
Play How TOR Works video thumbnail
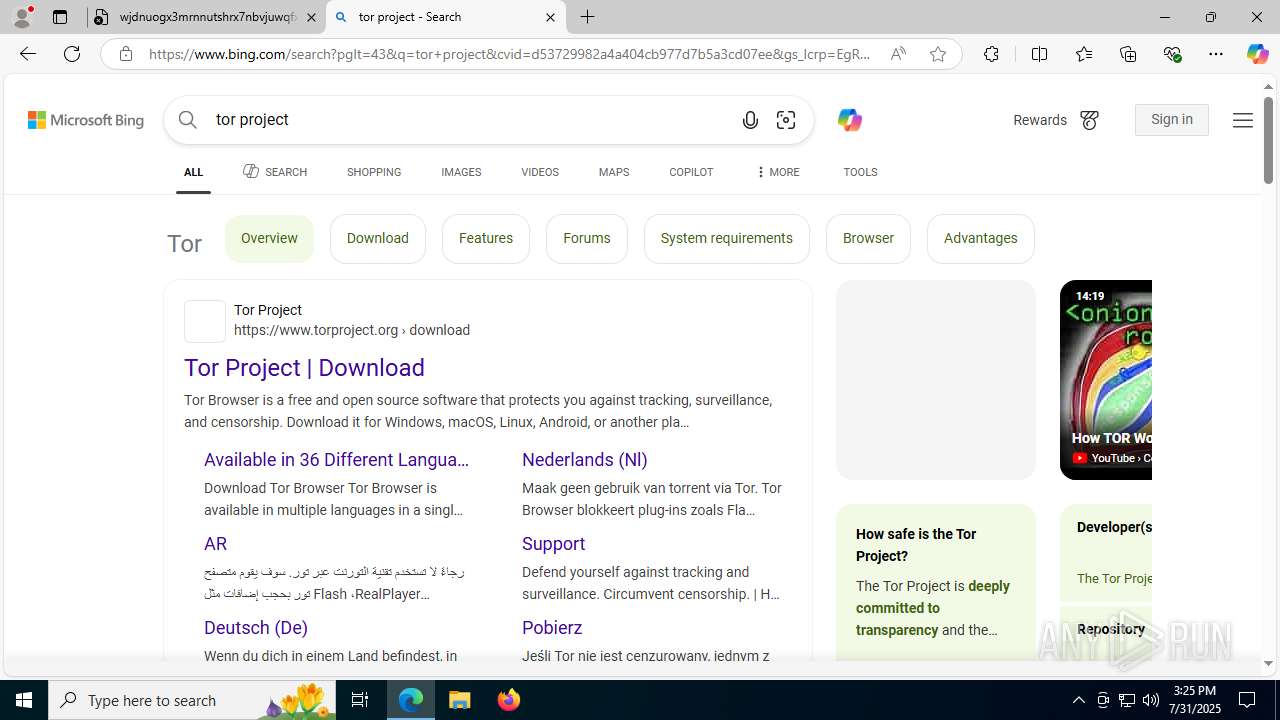1106,380
